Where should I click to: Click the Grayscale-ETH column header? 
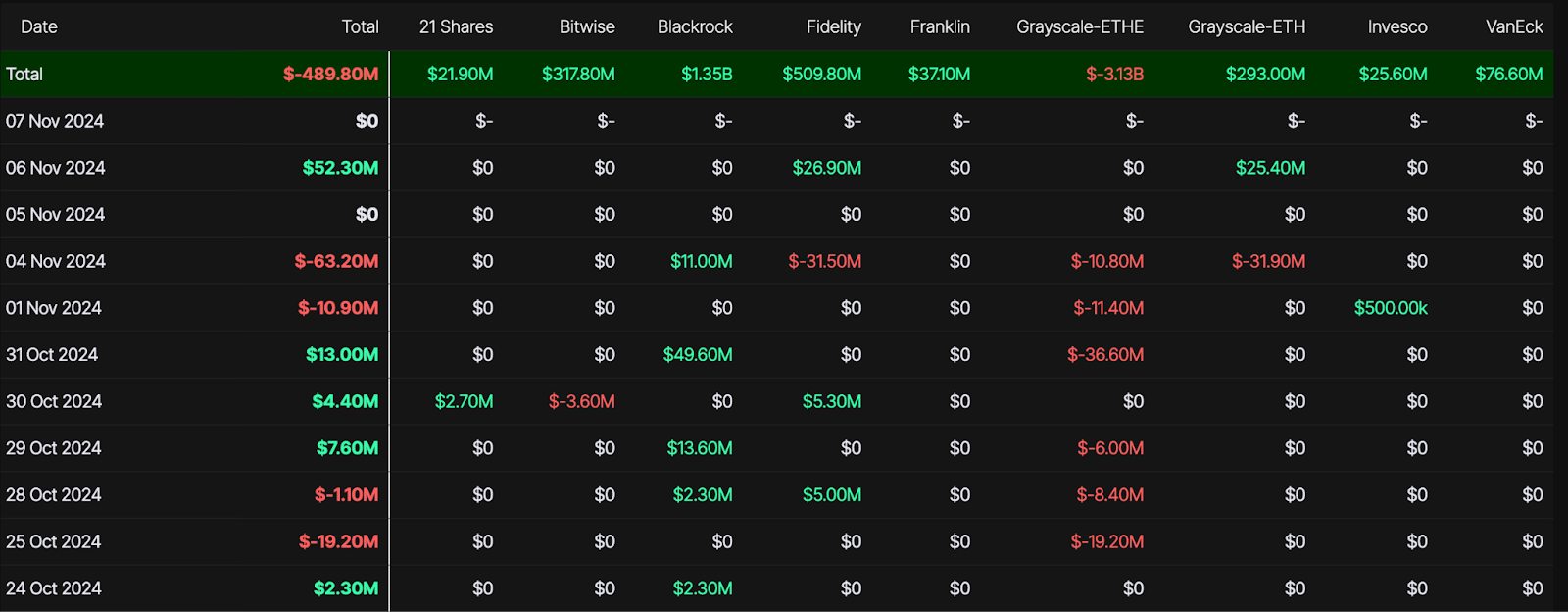coord(1247,27)
